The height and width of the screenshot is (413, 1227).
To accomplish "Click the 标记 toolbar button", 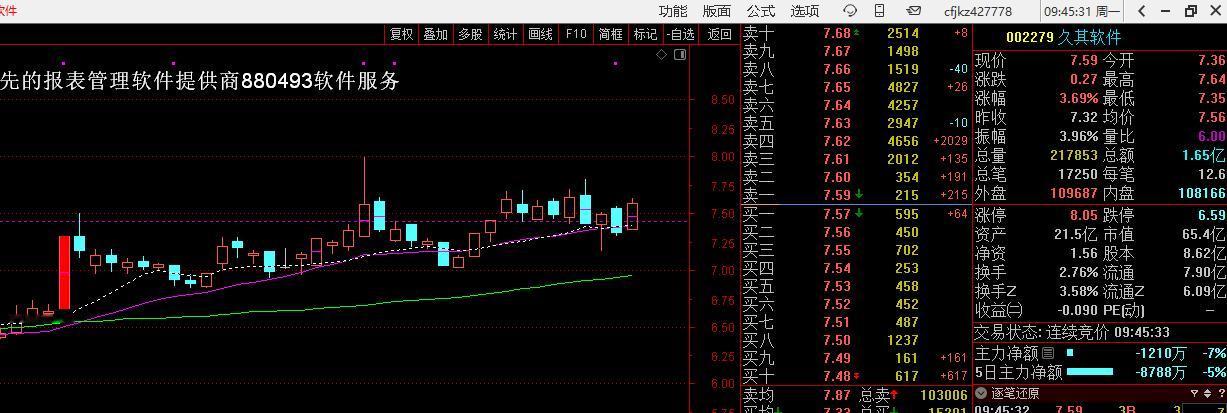I will click(x=645, y=34).
